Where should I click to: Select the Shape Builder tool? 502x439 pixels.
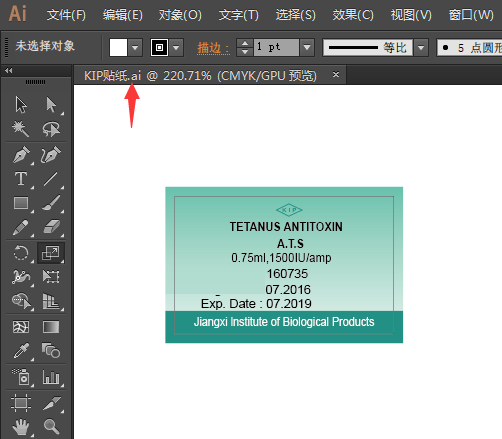21,301
